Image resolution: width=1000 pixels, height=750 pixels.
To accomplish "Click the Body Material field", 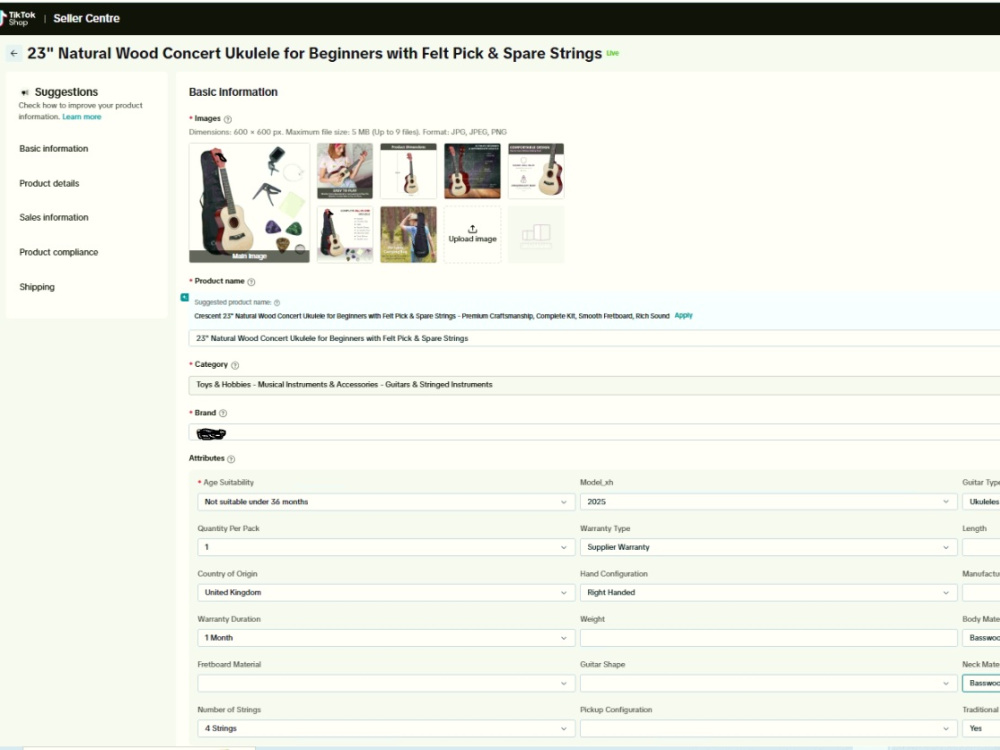I will (x=981, y=638).
